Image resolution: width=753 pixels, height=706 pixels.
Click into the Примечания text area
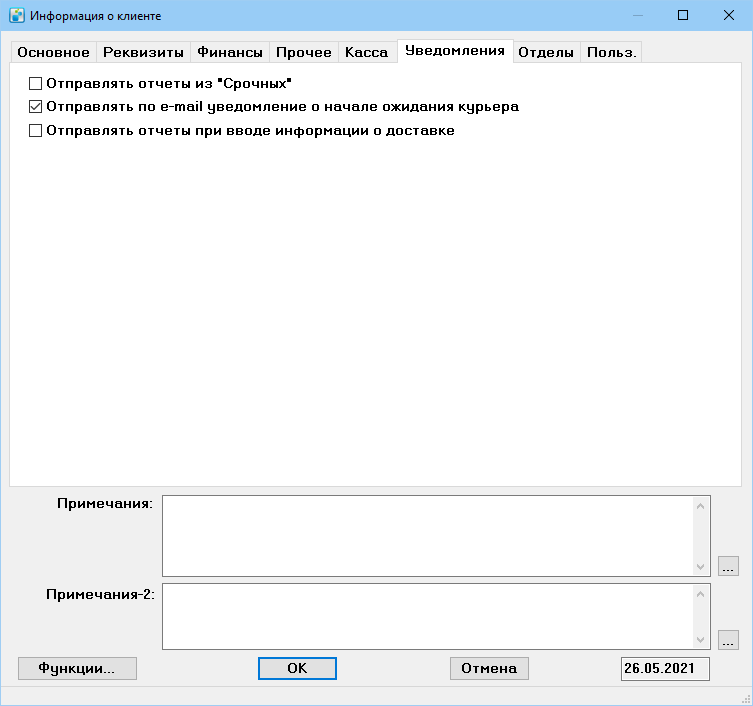(x=427, y=536)
